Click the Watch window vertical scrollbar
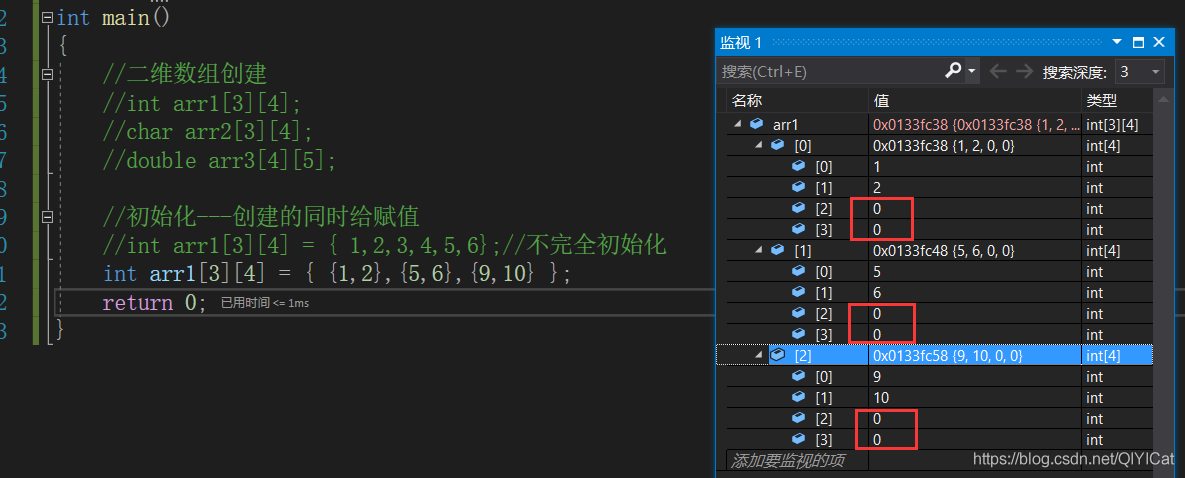 [1161, 280]
